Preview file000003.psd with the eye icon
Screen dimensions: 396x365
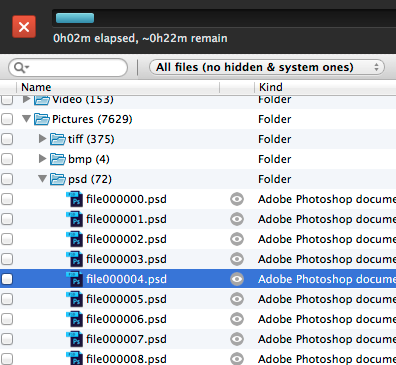[x=237, y=259]
